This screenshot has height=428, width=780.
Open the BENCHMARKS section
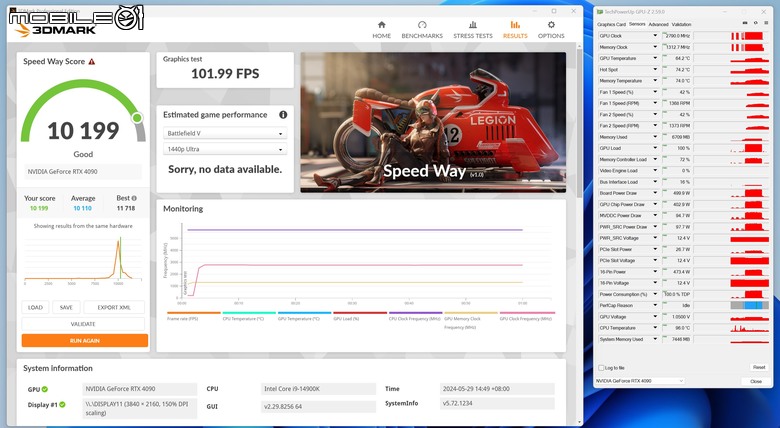click(422, 30)
